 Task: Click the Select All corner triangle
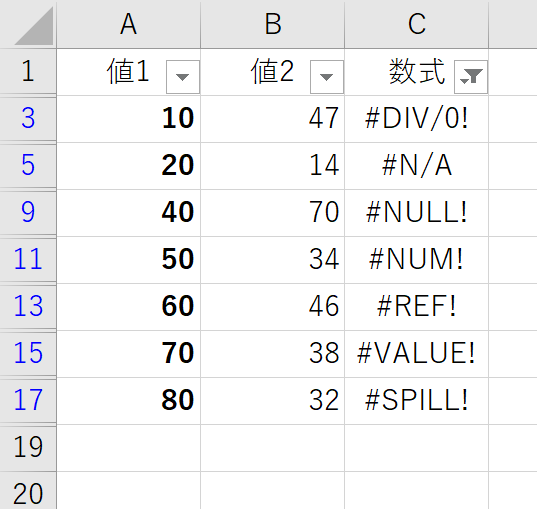pos(34,26)
